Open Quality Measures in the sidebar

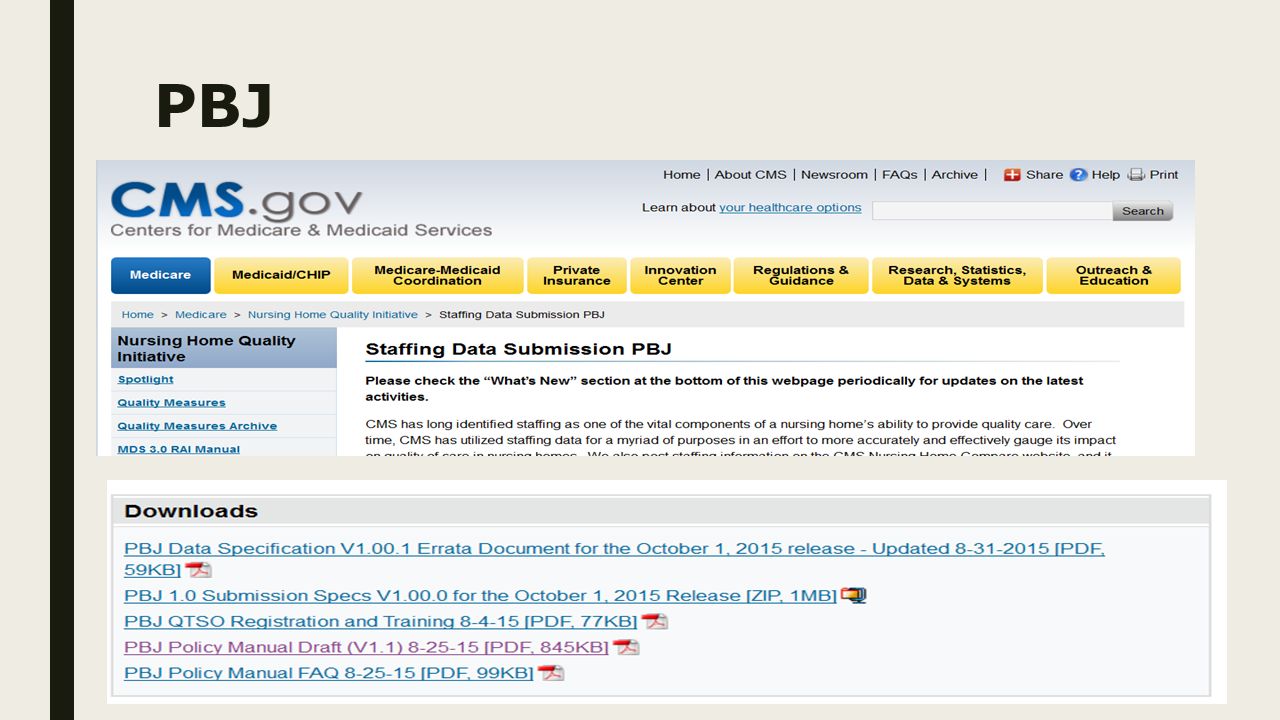point(171,402)
